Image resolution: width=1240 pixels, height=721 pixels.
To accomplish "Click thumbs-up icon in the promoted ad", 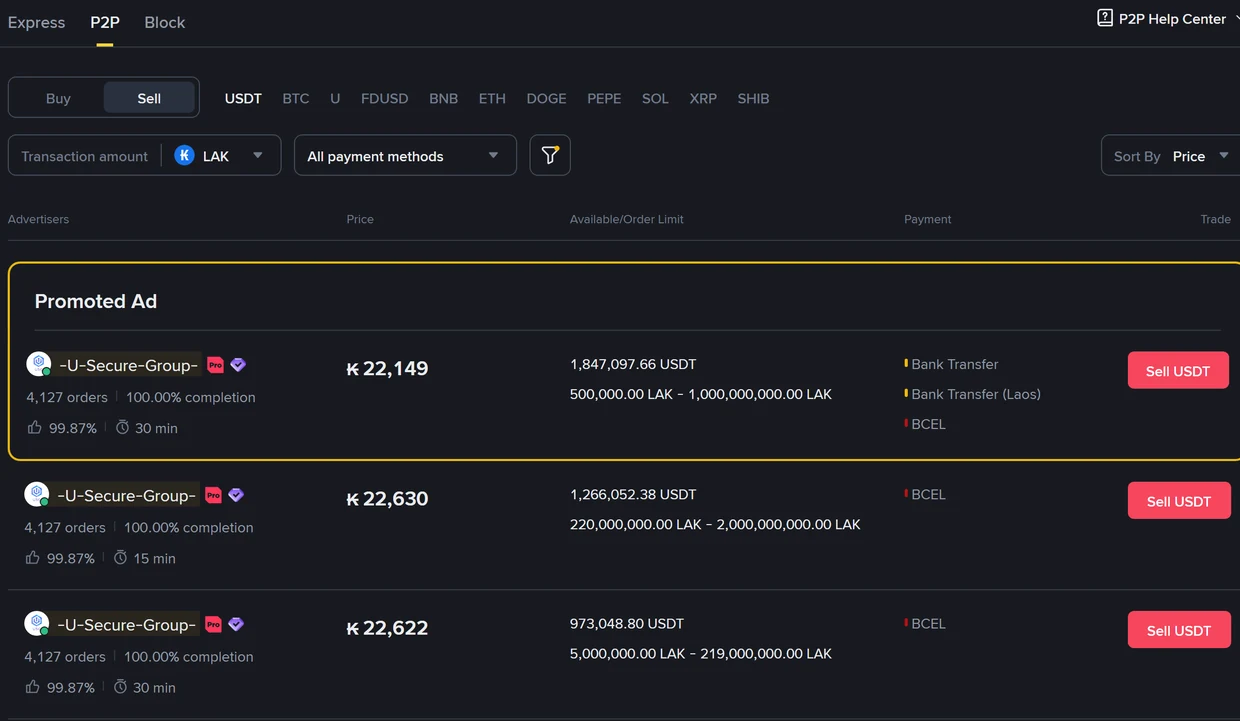I will tap(35, 427).
